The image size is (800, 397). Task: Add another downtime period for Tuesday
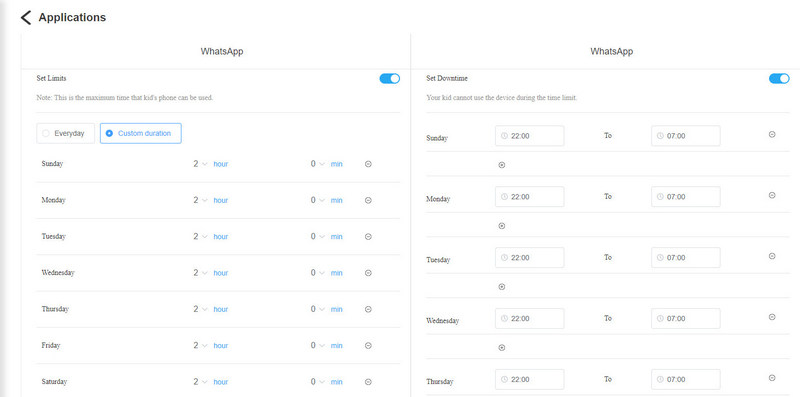[x=502, y=287]
